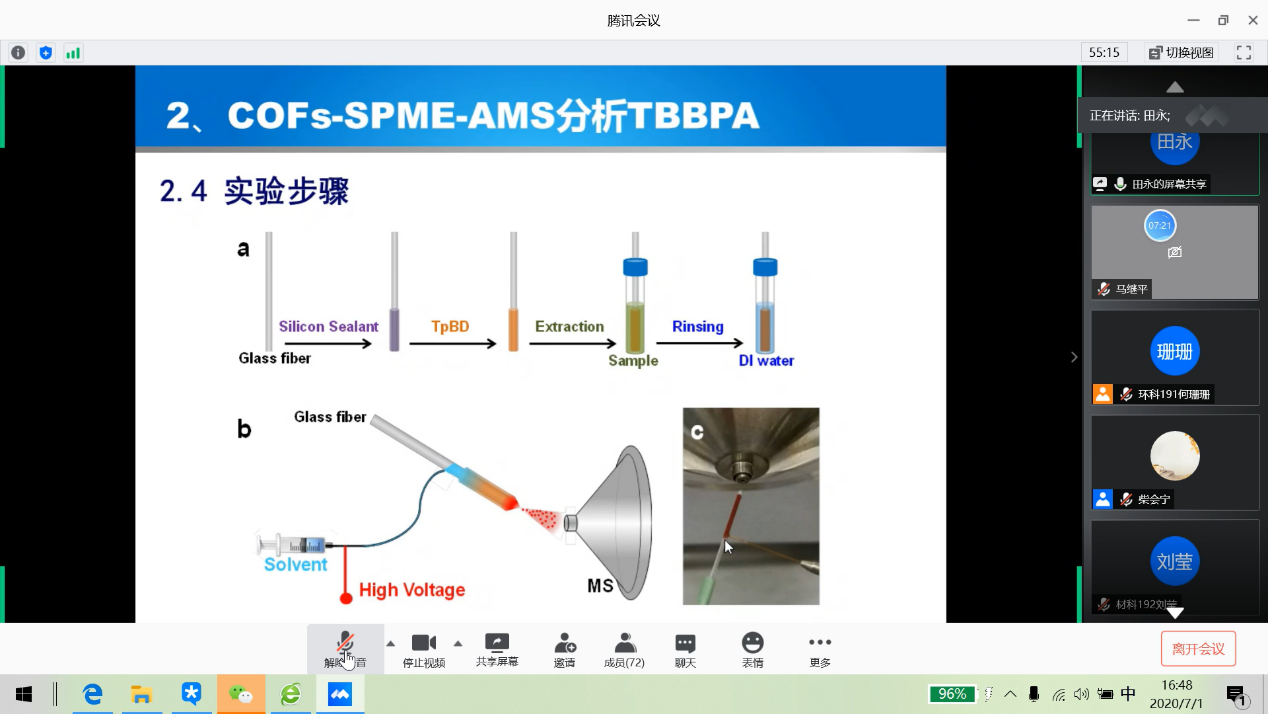Select 珊珊 participant video thumbnail
The image size is (1268, 714).
pyautogui.click(x=1175, y=356)
